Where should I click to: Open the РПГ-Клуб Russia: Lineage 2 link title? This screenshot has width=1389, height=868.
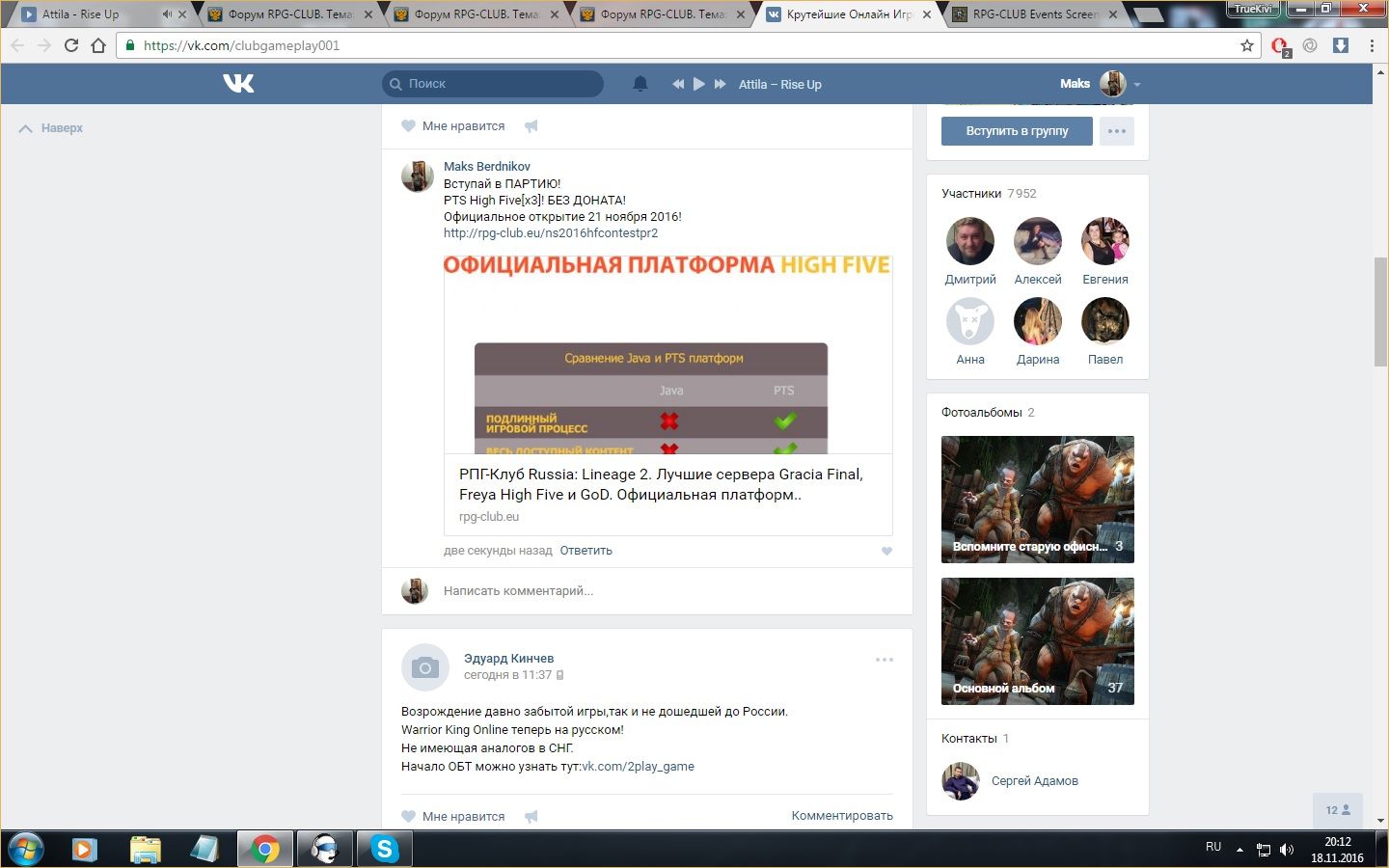tap(661, 484)
